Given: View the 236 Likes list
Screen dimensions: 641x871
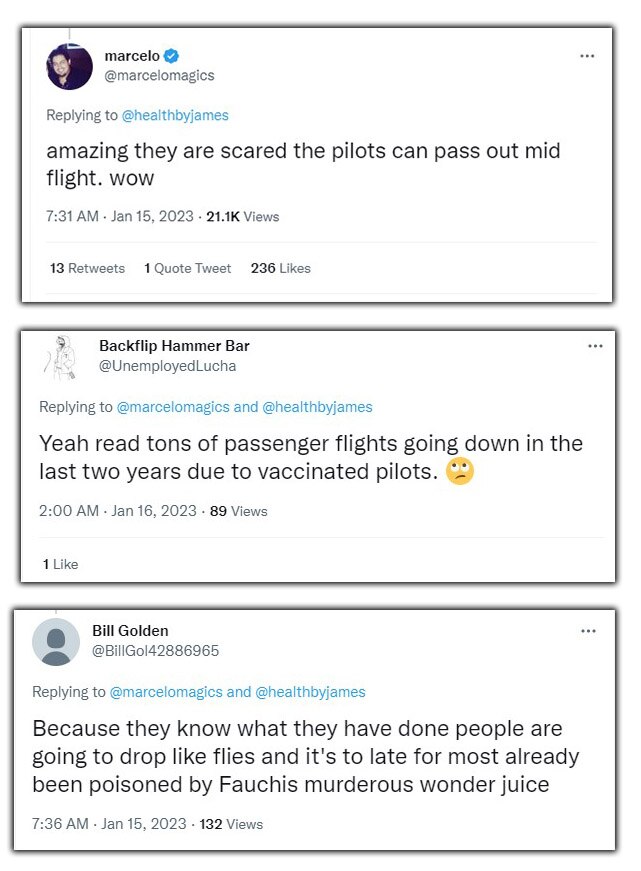Looking at the screenshot, I should point(280,268).
